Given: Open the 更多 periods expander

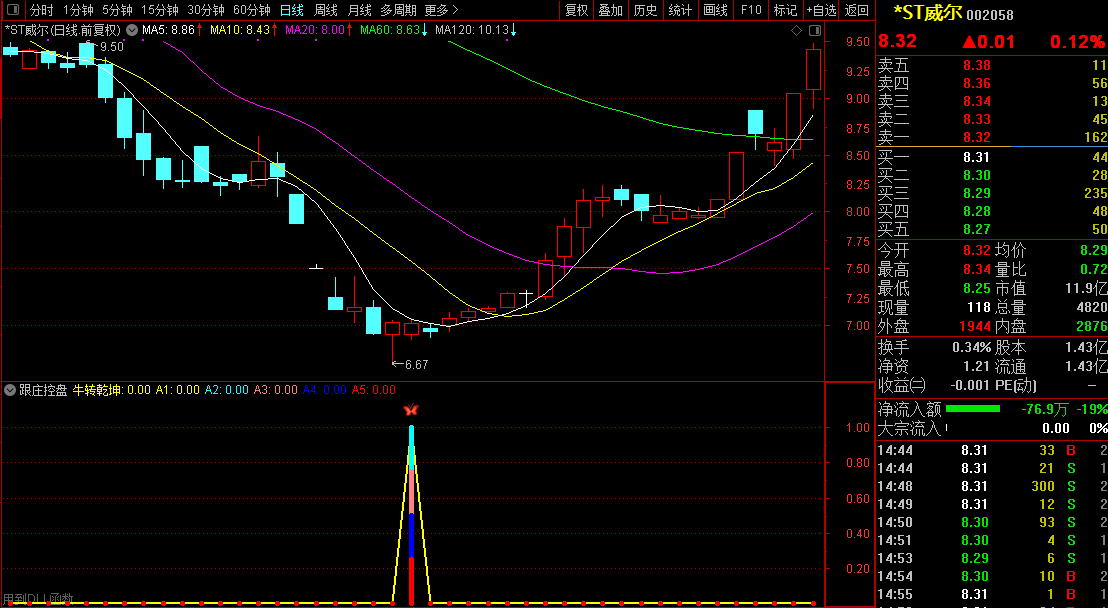Looking at the screenshot, I should coord(441,10).
